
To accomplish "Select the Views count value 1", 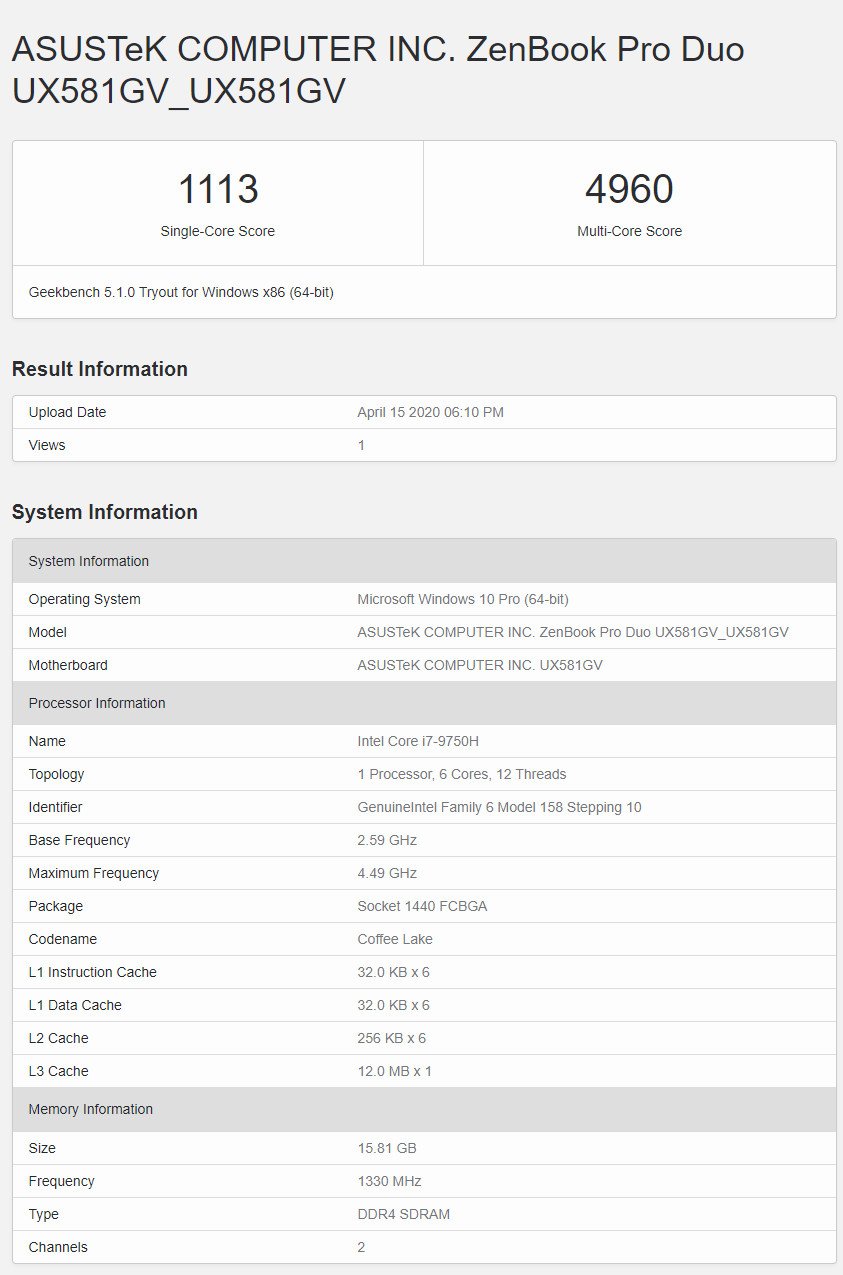I will click(362, 445).
